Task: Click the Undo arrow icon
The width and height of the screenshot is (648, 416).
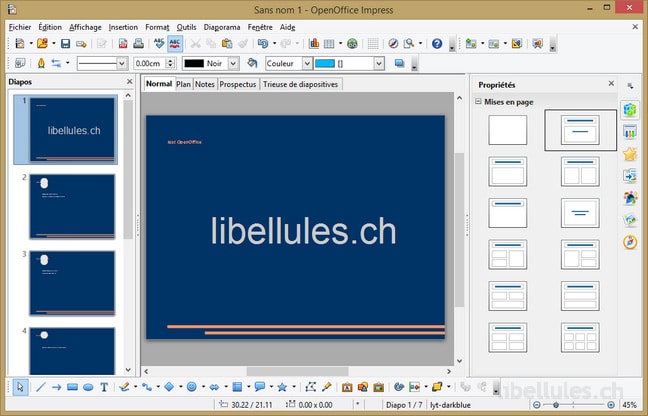Action: [x=263, y=43]
